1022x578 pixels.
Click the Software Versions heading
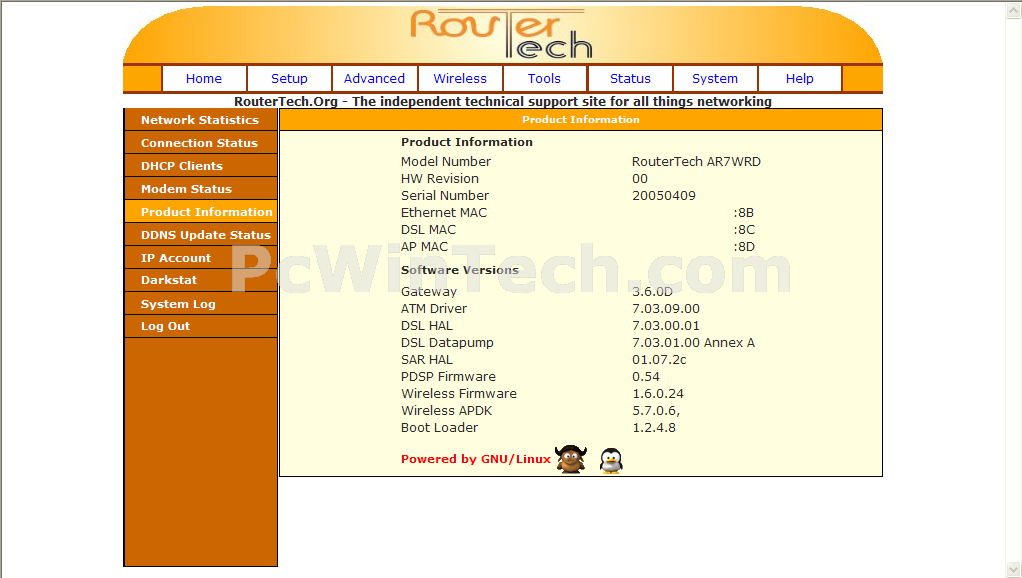(x=460, y=270)
